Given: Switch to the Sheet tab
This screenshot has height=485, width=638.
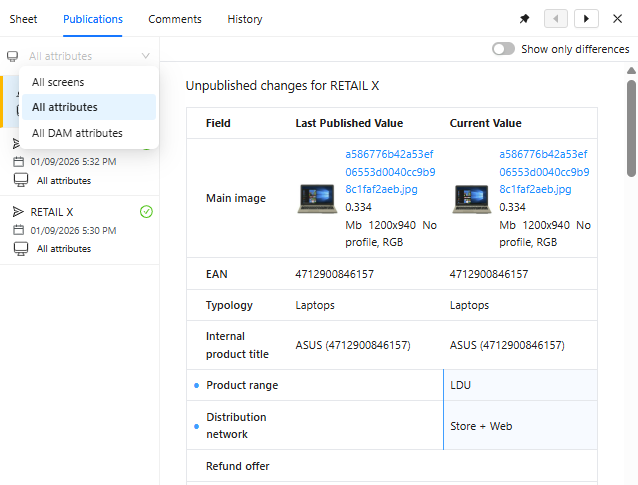Looking at the screenshot, I should (24, 19).
